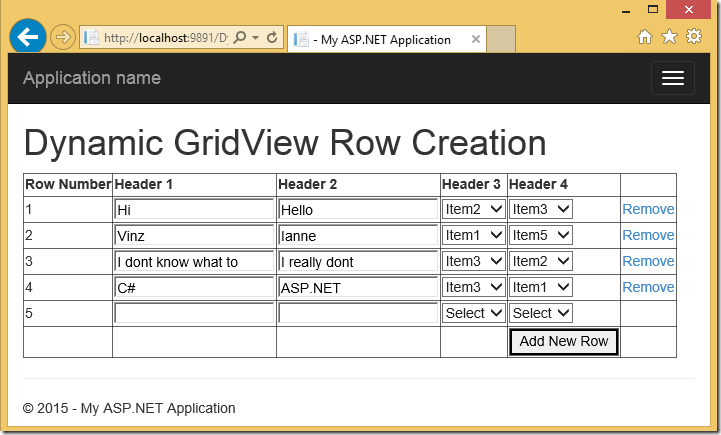Open Header 4 dropdown in row 4 (Item1)
721x435 pixels.
540,287
